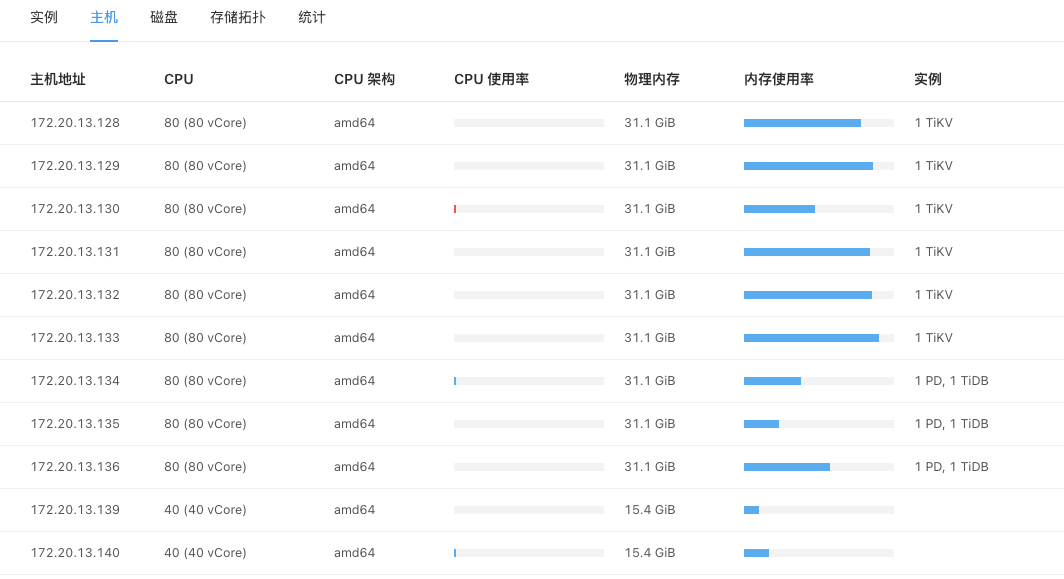Screen dimensions: 1064x579
Task: Select the 主机 tab
Action: [104, 18]
